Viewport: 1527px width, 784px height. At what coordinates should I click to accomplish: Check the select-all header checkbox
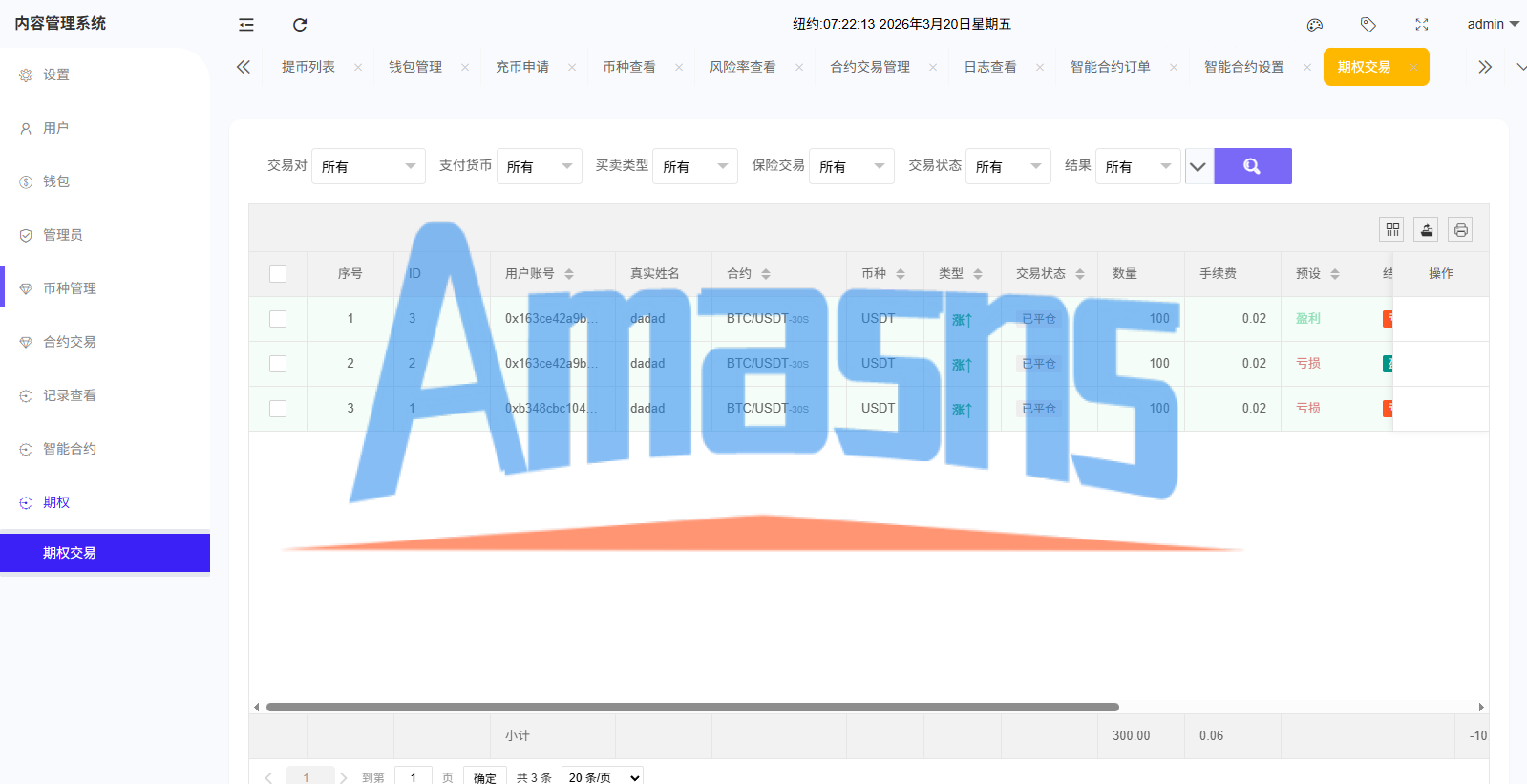(278, 274)
